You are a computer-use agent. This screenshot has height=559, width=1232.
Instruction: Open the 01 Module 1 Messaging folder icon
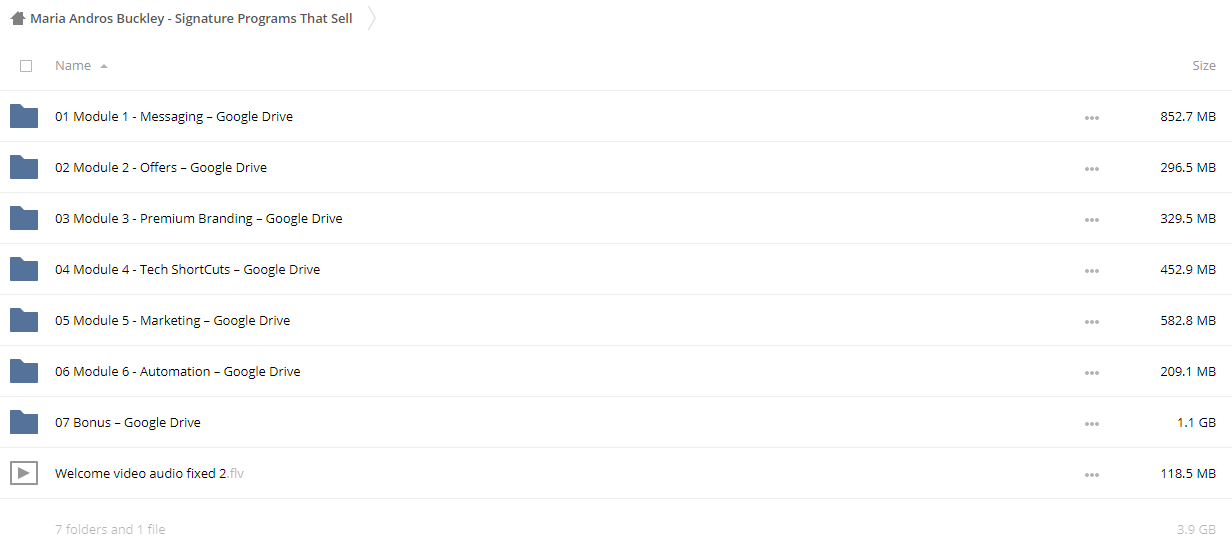(x=24, y=116)
